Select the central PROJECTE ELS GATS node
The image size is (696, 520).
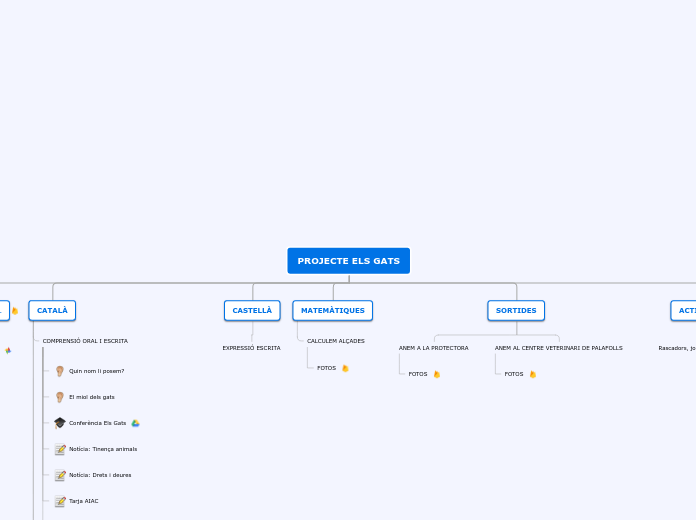pos(348,261)
